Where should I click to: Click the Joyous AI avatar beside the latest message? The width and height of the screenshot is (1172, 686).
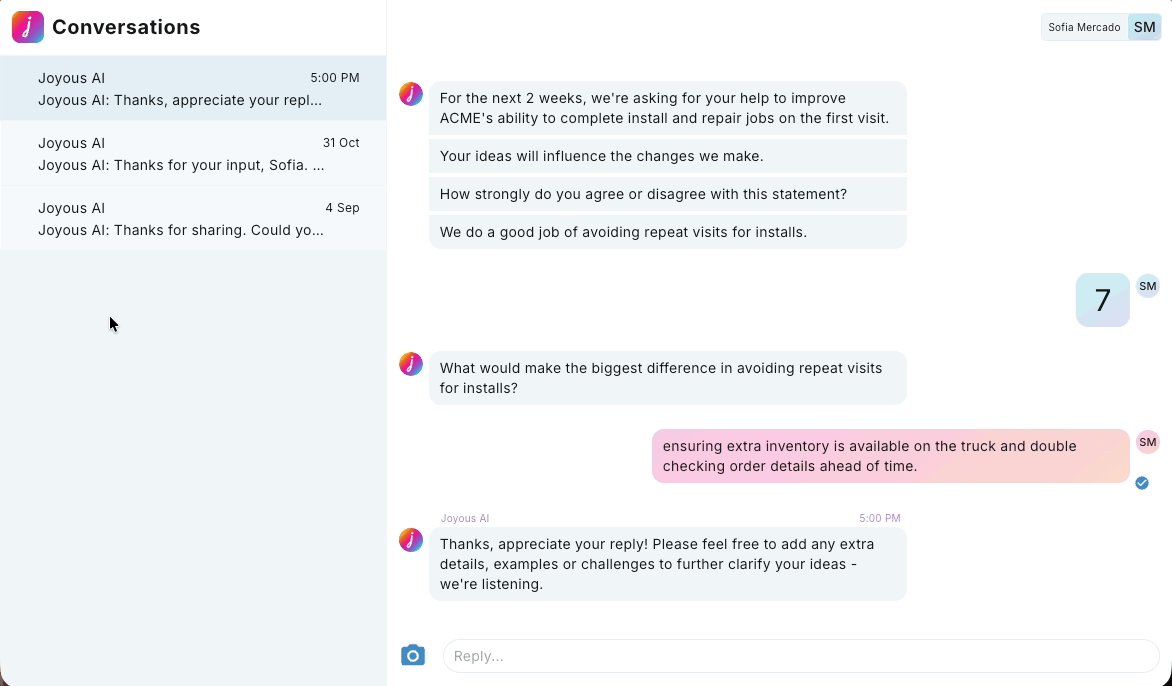[x=411, y=540]
